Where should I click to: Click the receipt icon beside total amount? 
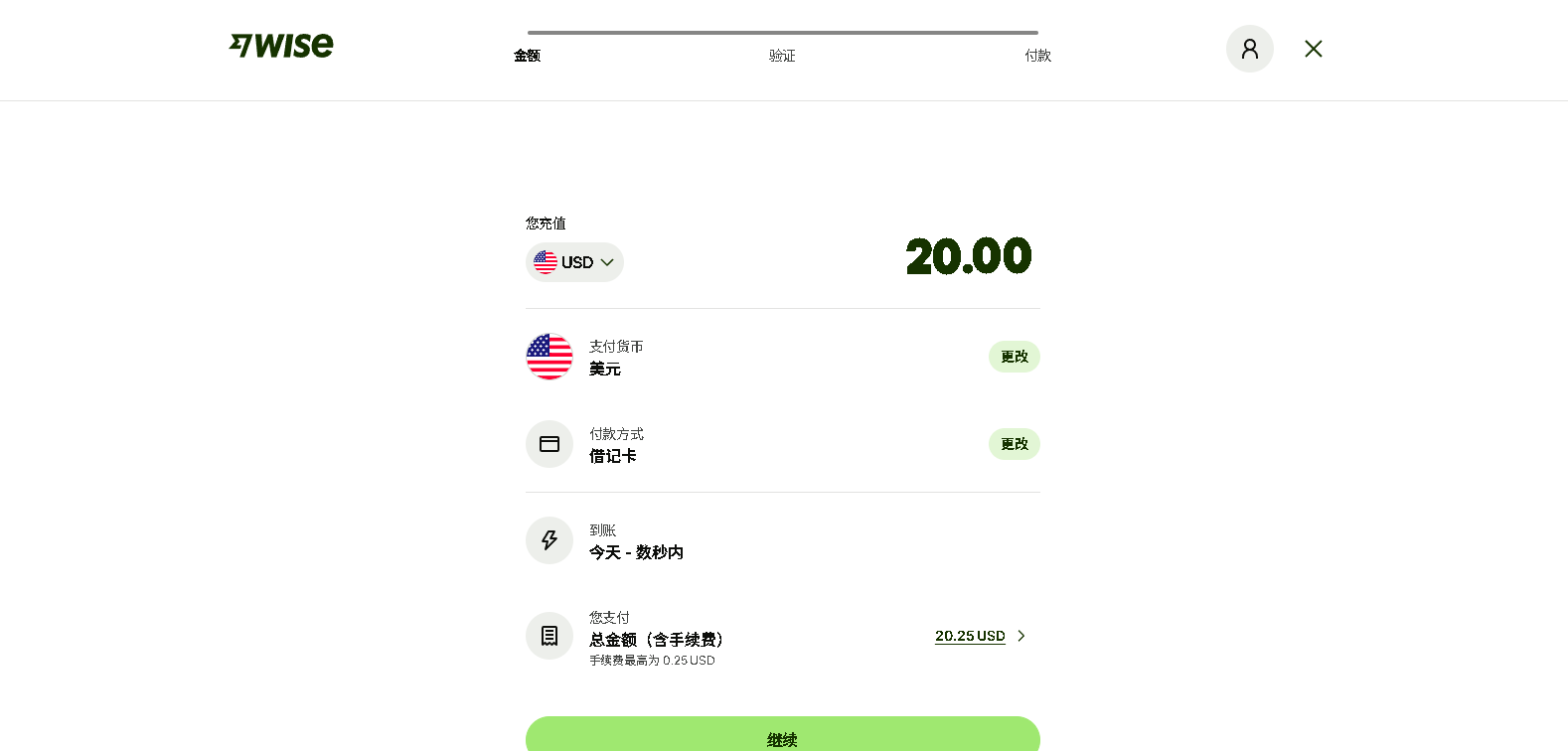coord(549,636)
